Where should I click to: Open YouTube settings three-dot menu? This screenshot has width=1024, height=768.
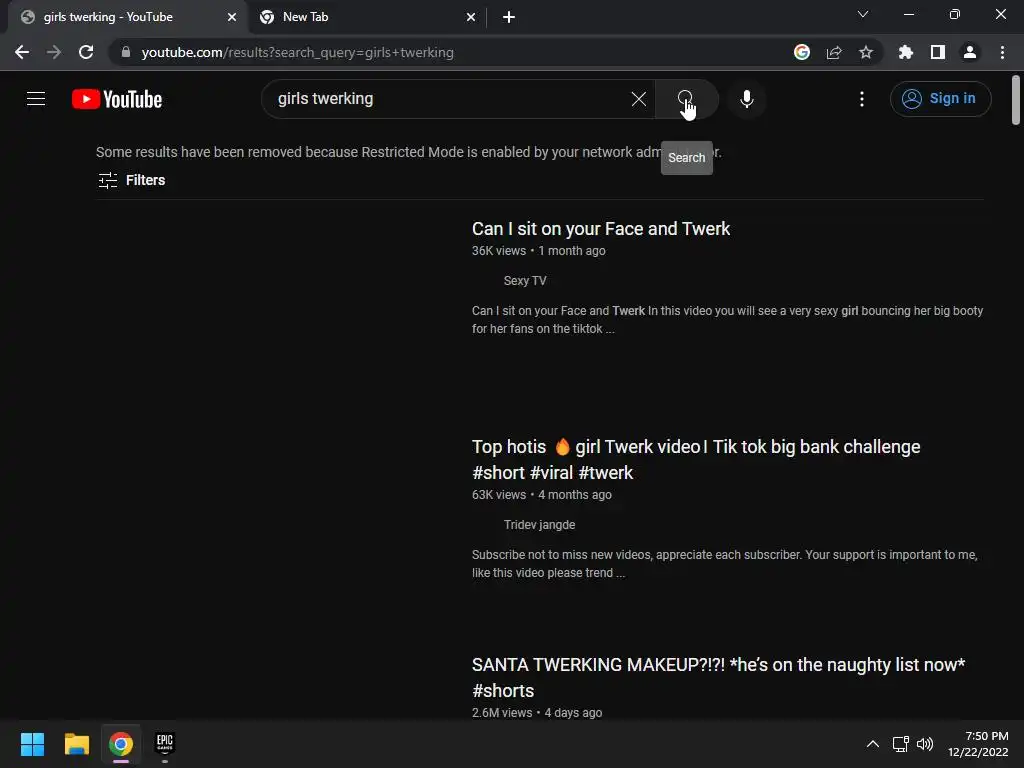(x=862, y=99)
